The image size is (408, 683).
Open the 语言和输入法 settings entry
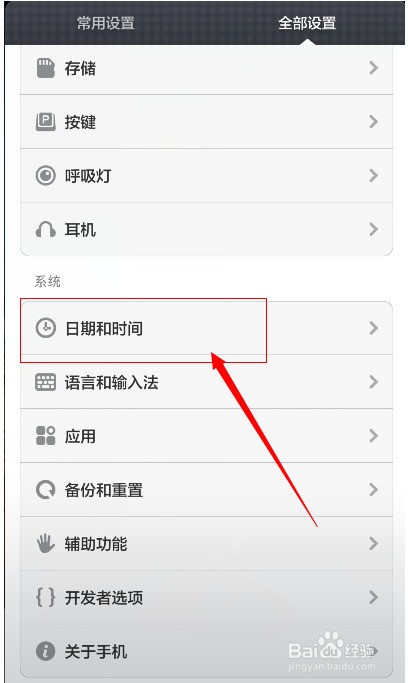(x=206, y=382)
